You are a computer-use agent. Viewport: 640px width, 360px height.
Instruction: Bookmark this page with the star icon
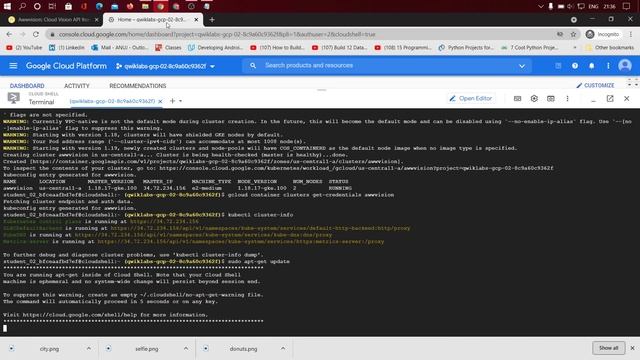pos(573,34)
